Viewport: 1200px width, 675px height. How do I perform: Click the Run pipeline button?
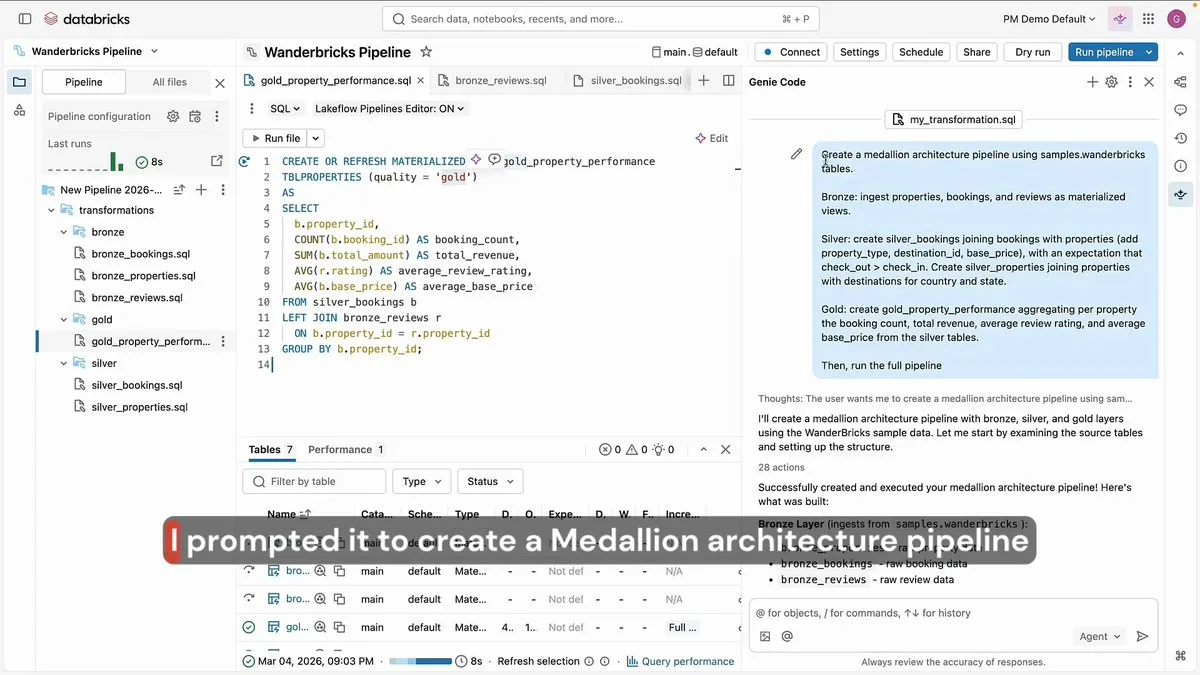(1106, 51)
